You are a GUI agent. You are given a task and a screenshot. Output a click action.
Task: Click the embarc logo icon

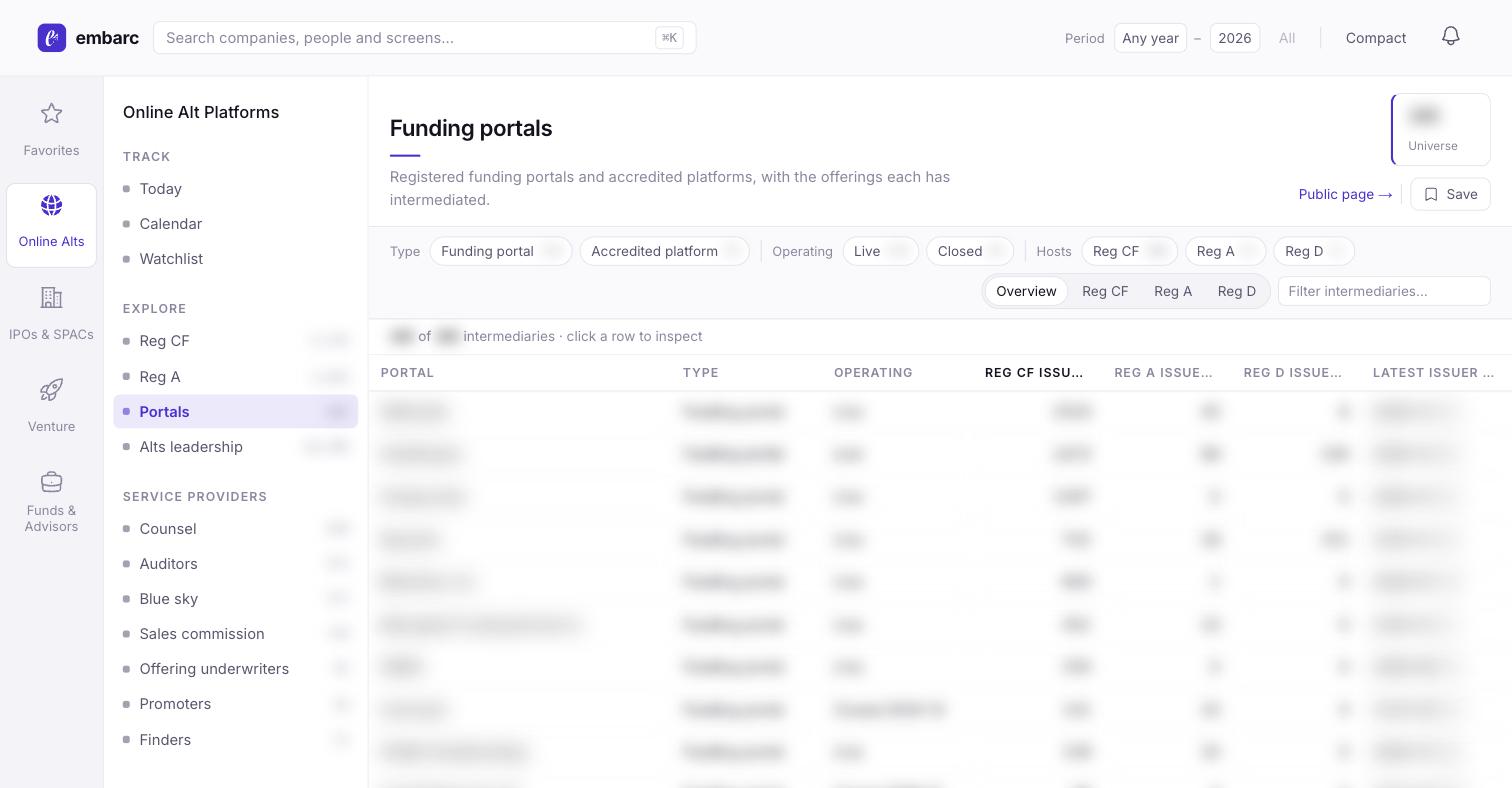(x=52, y=38)
